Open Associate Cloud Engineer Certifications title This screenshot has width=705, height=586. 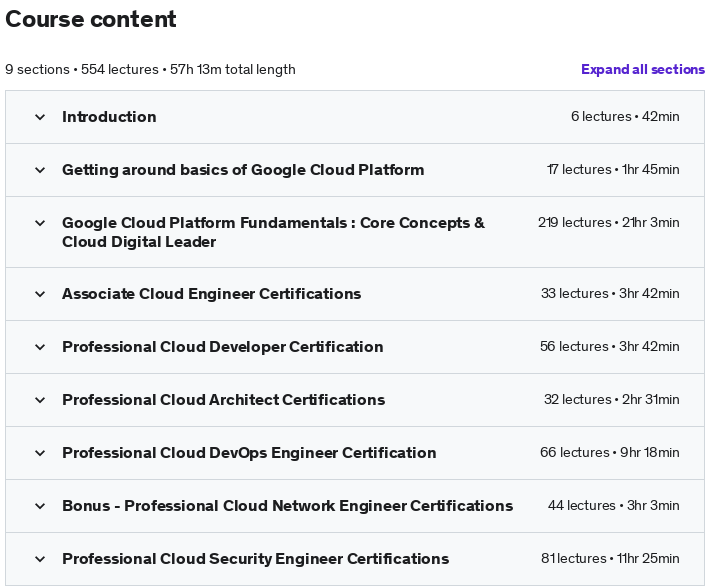(x=212, y=294)
